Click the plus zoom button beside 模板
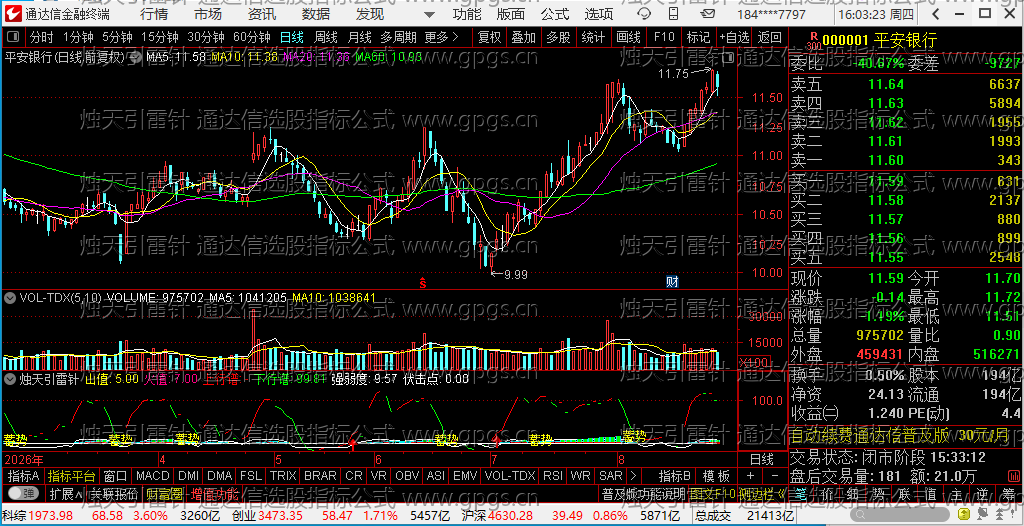This screenshot has height=526, width=1024. [750, 476]
